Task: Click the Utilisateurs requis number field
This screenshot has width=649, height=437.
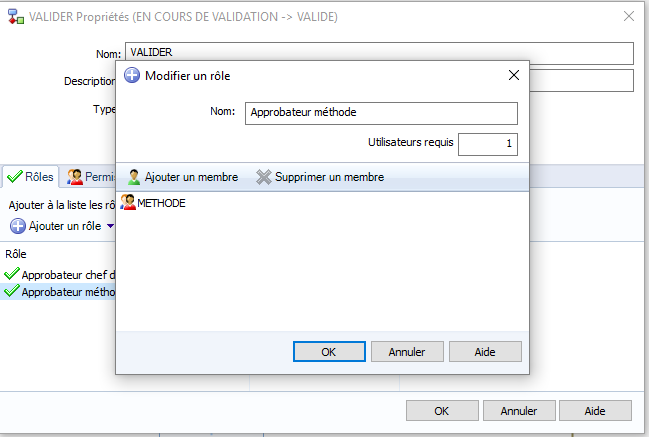Action: (x=488, y=144)
